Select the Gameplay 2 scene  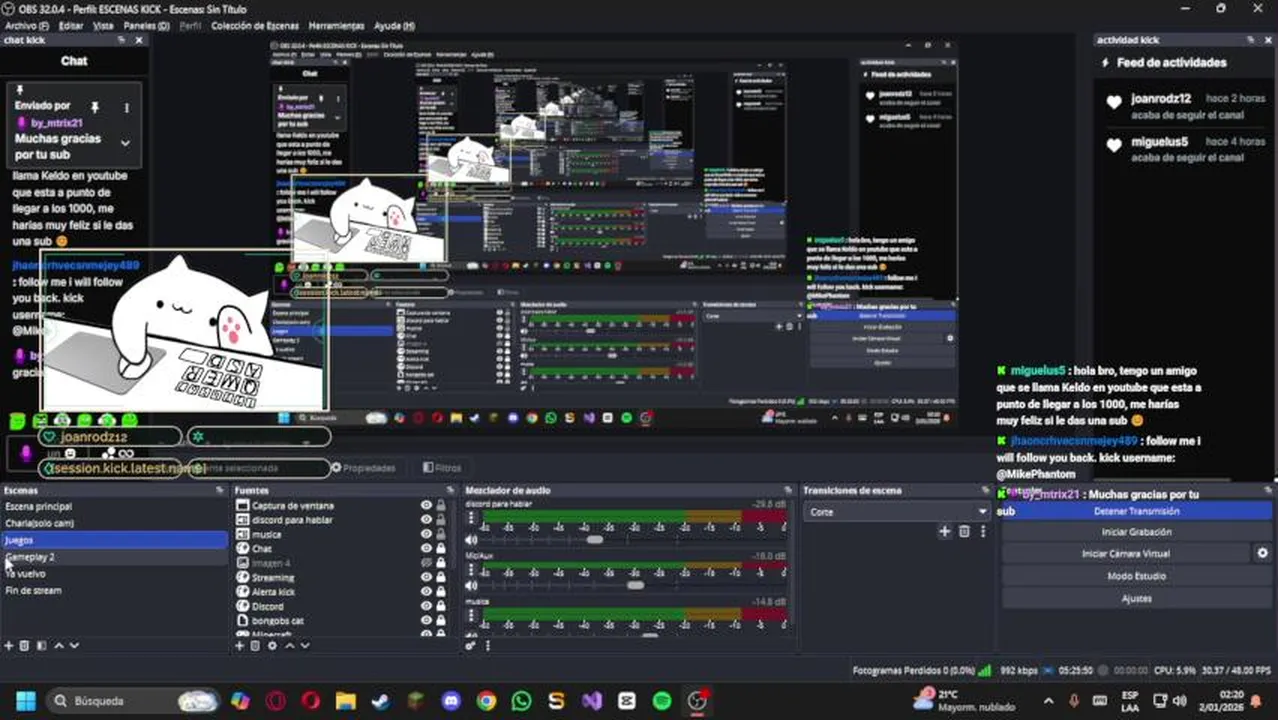tap(114, 557)
